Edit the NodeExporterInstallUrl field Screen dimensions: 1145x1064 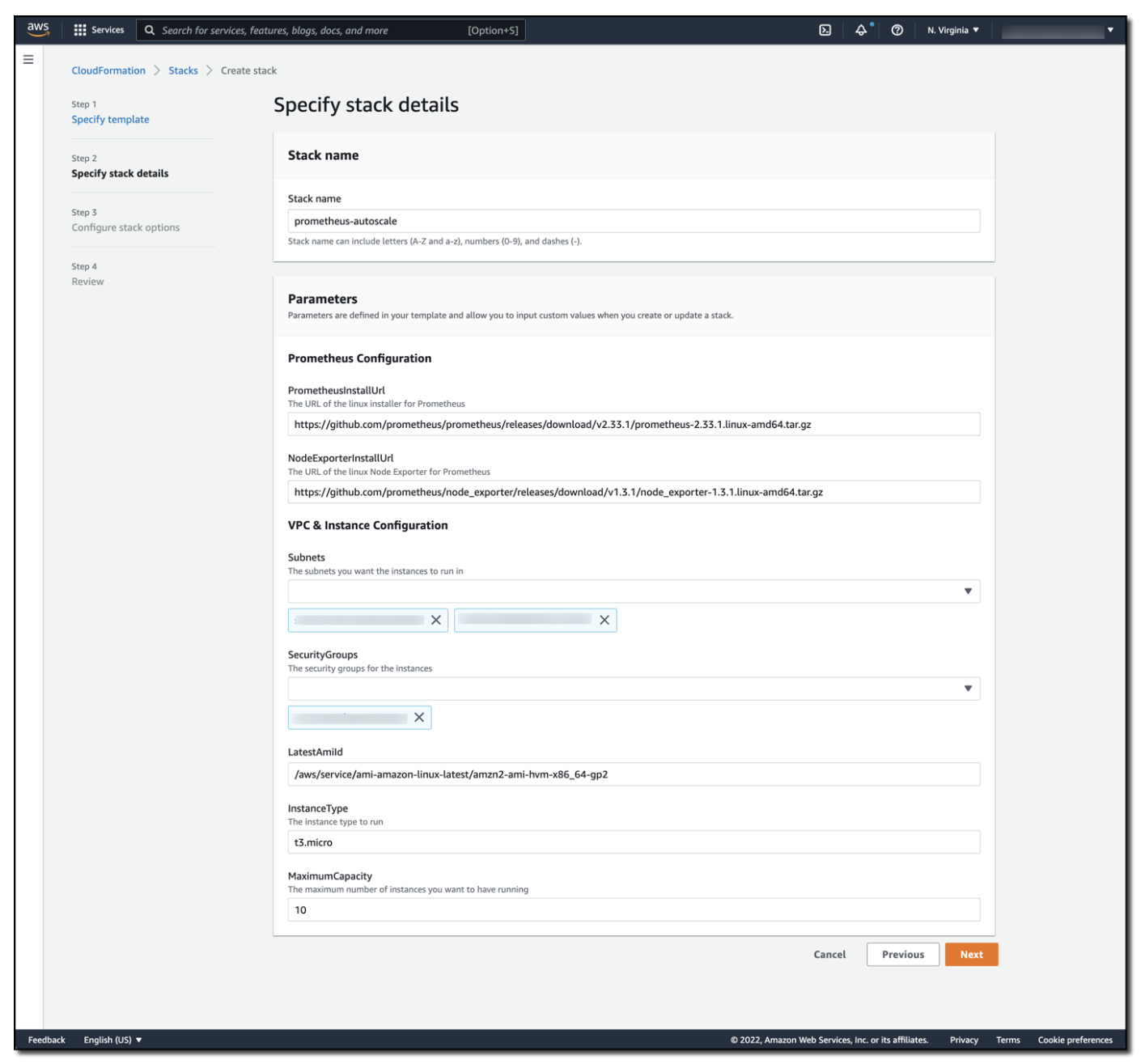pos(634,492)
